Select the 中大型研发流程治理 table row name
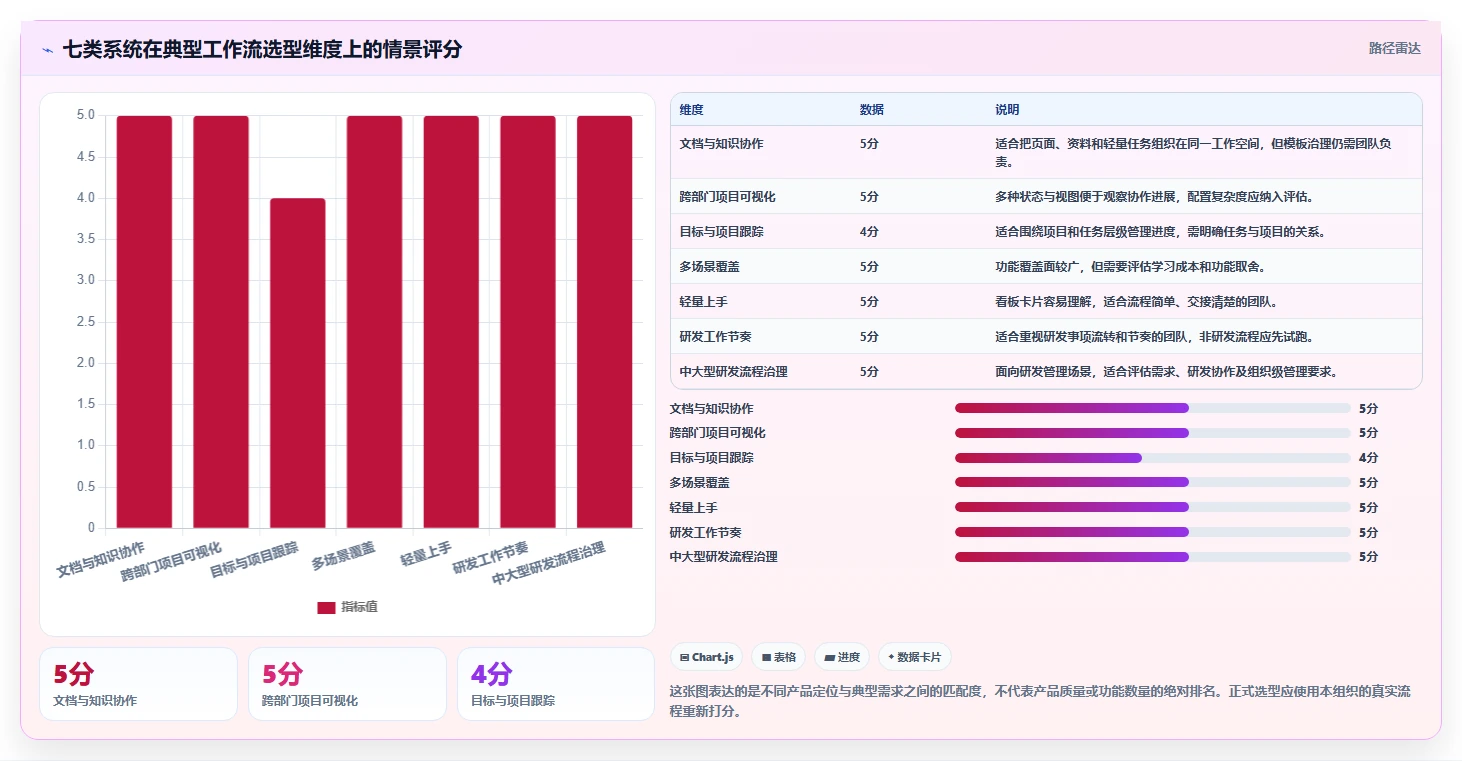 coord(733,371)
